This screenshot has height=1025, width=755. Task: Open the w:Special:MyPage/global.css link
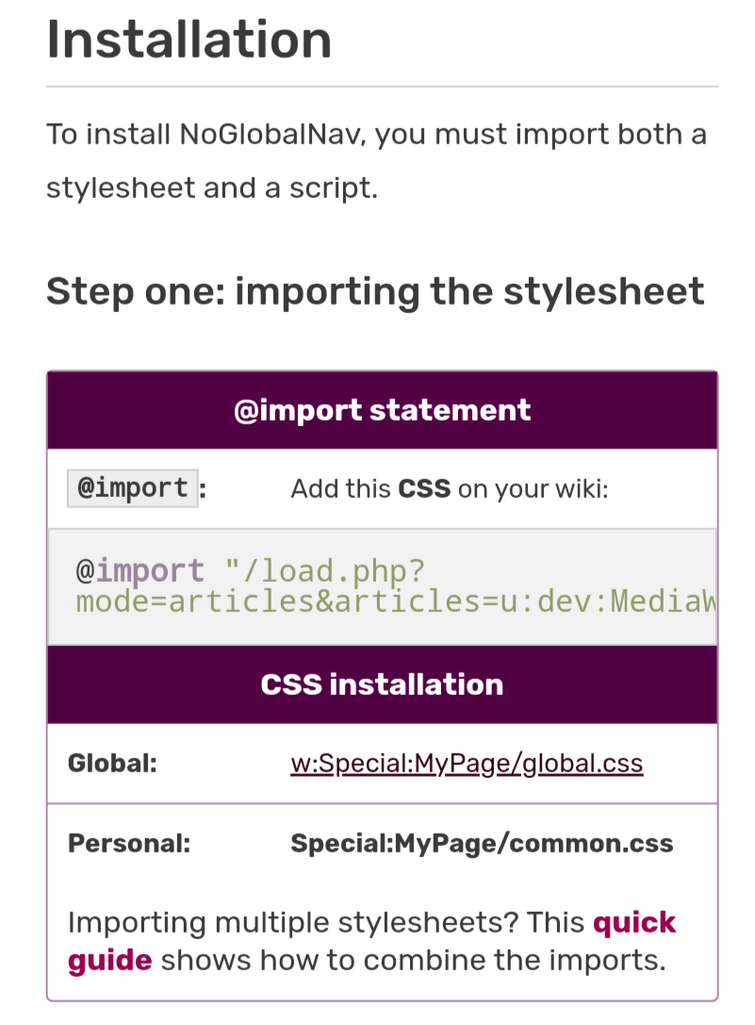click(x=467, y=763)
